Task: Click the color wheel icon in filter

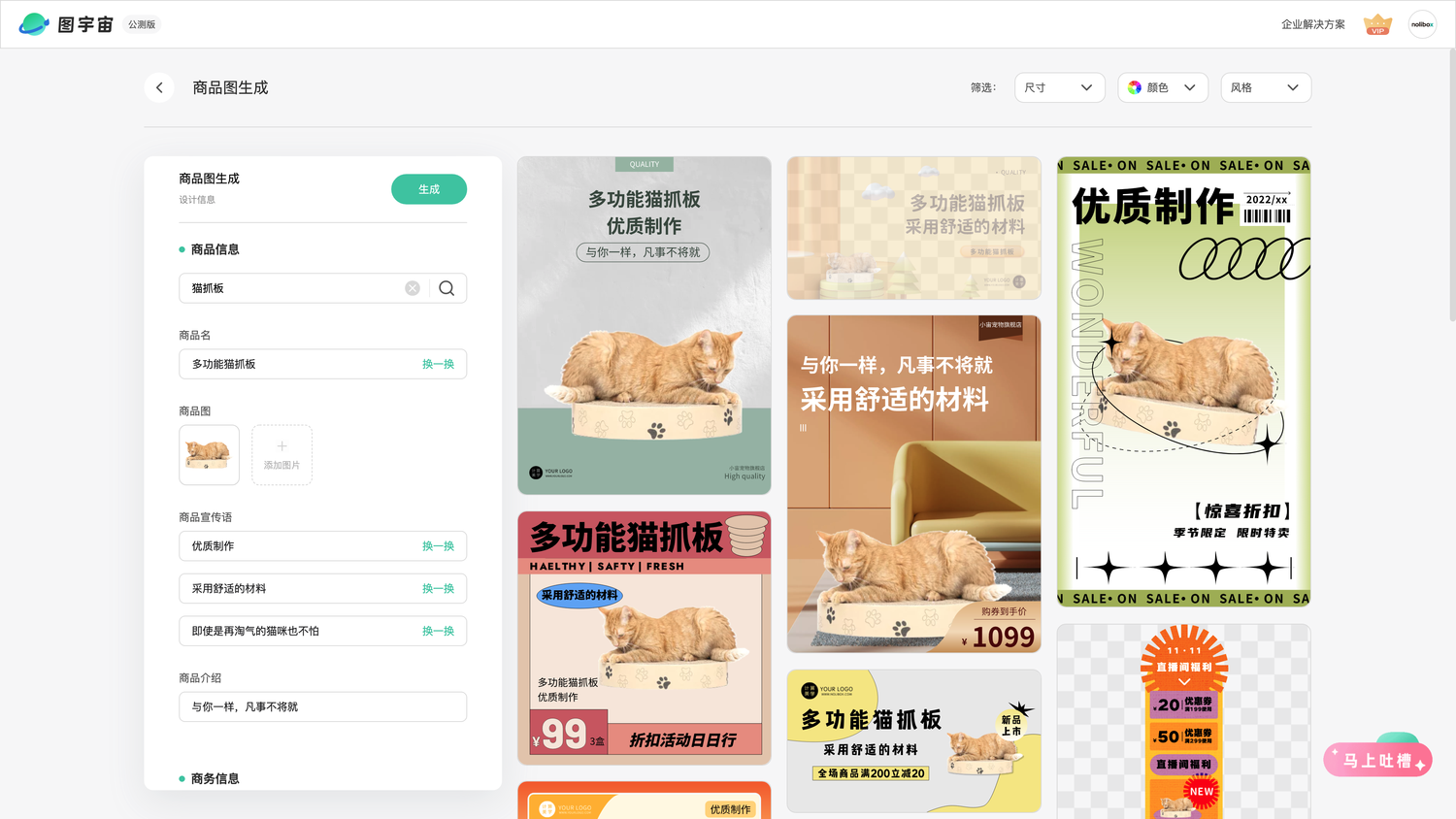Action: coord(1135,87)
